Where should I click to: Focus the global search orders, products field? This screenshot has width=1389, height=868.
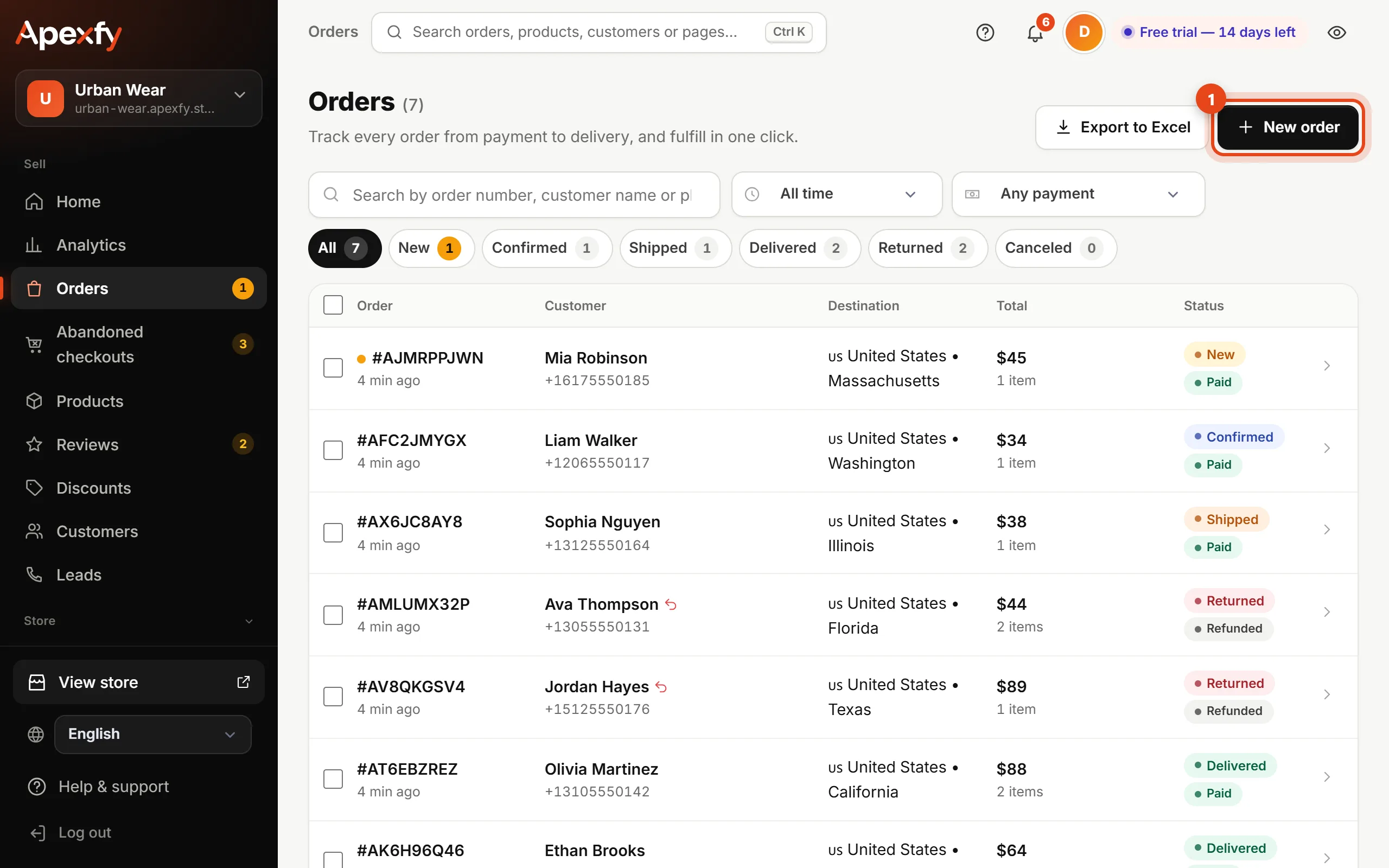[x=598, y=32]
